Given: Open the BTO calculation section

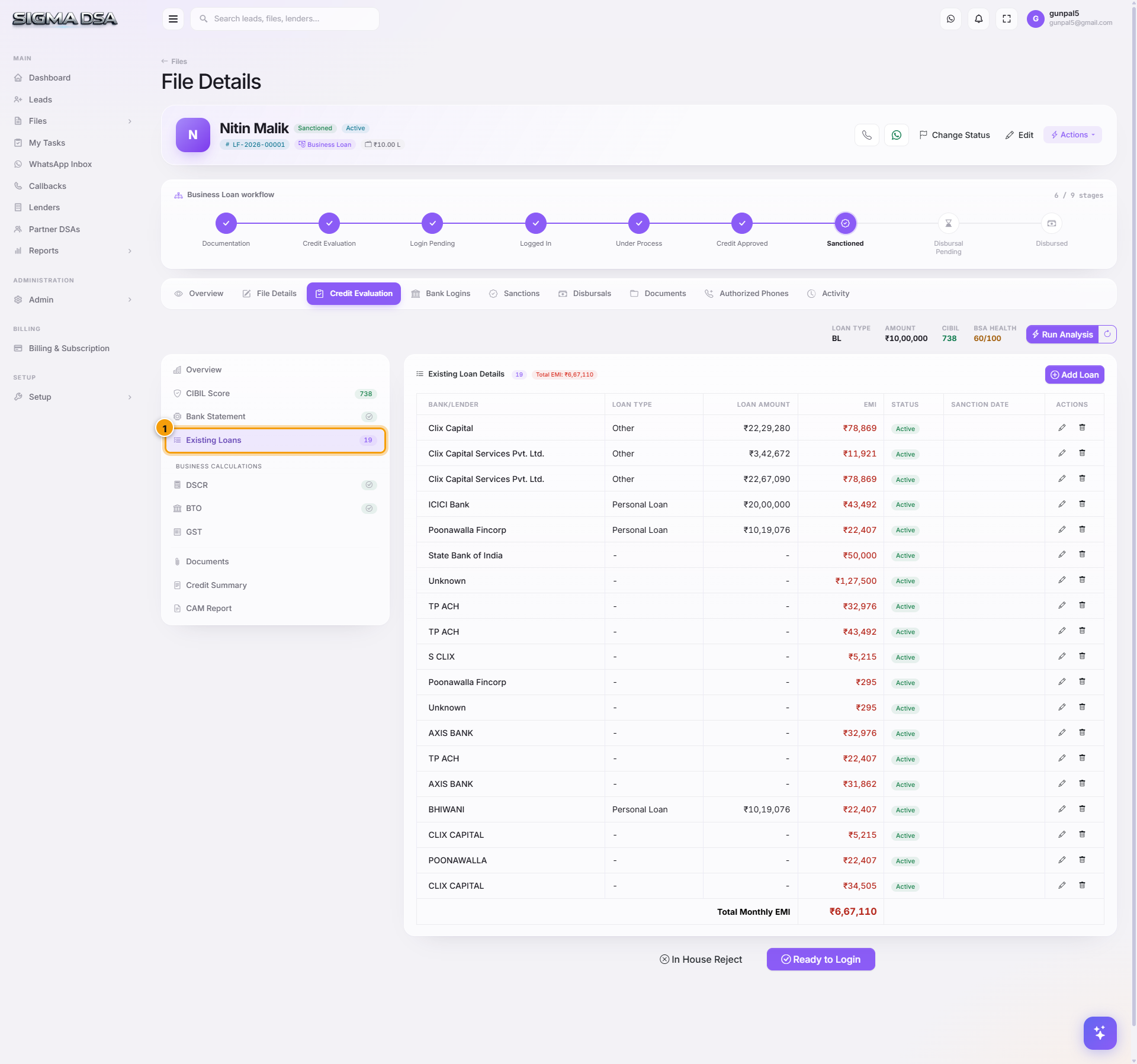Looking at the screenshot, I should point(275,509).
